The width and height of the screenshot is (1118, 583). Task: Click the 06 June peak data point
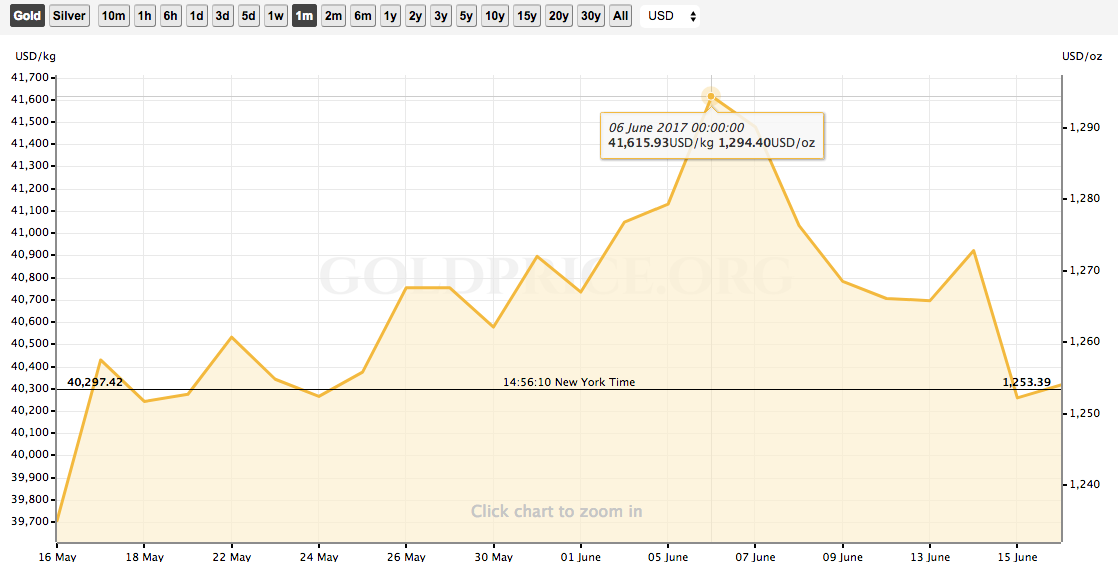tap(711, 96)
